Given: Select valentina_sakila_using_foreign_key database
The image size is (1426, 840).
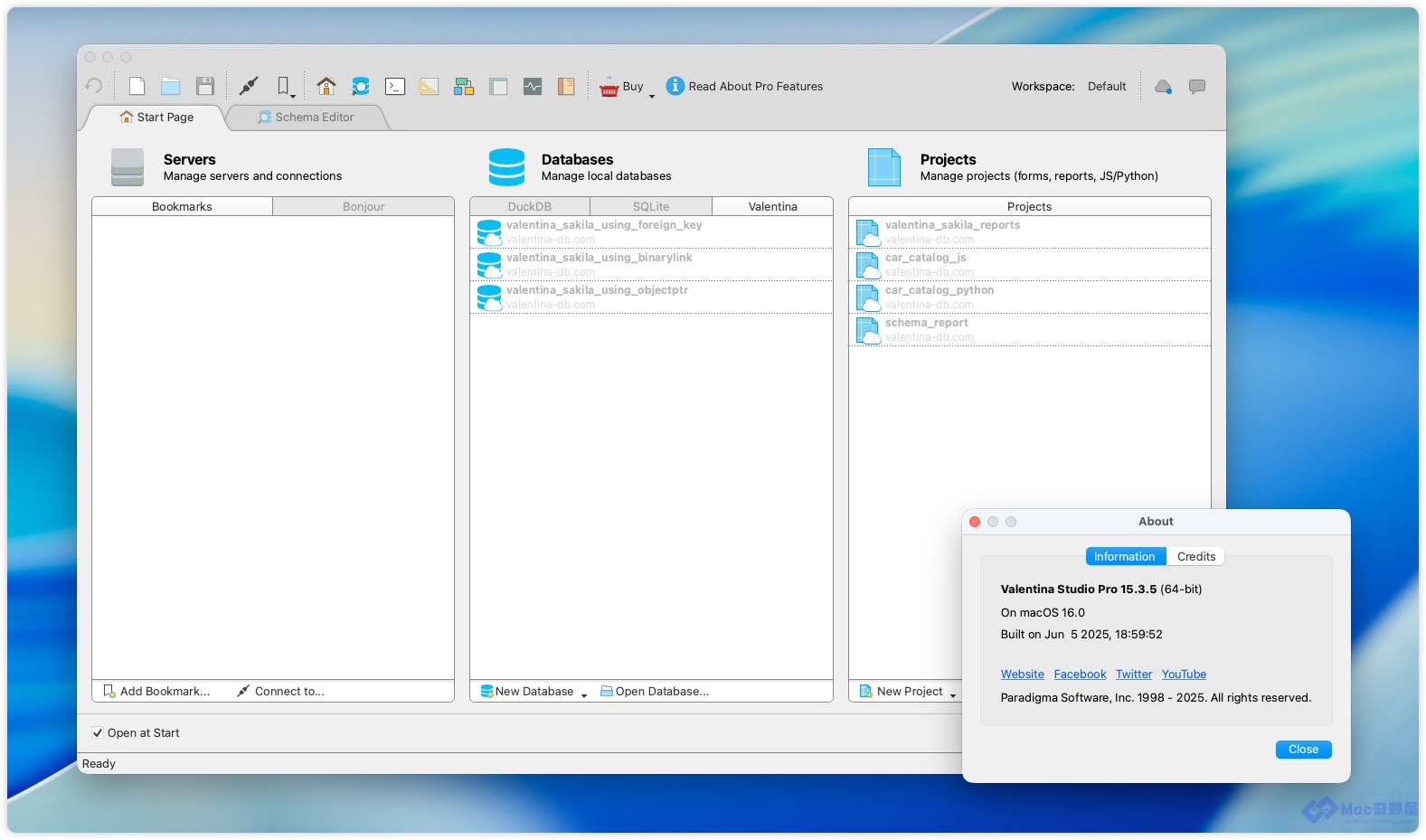Looking at the screenshot, I should tap(651, 232).
